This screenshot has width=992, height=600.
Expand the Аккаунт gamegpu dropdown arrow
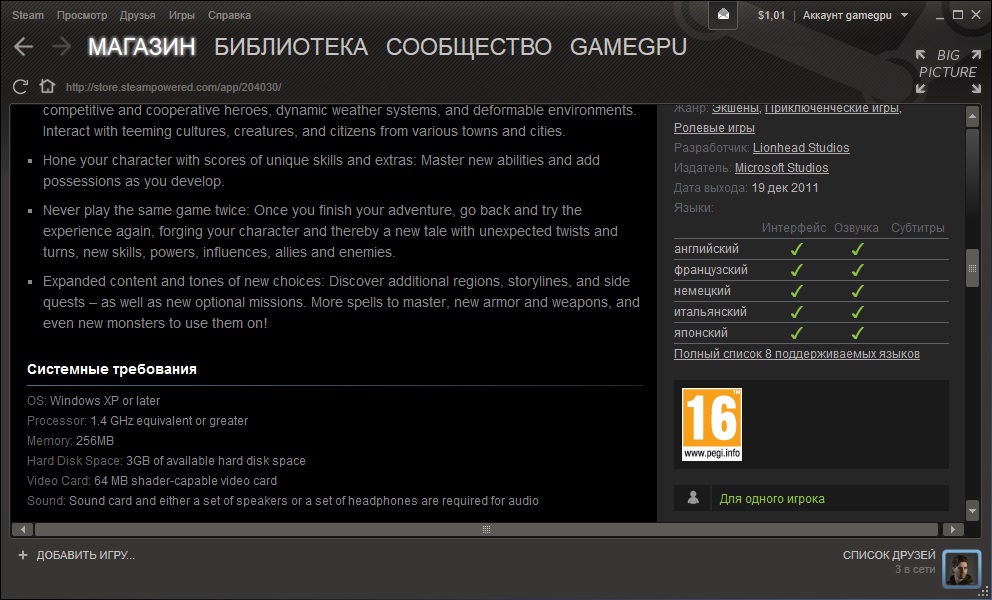tap(904, 15)
